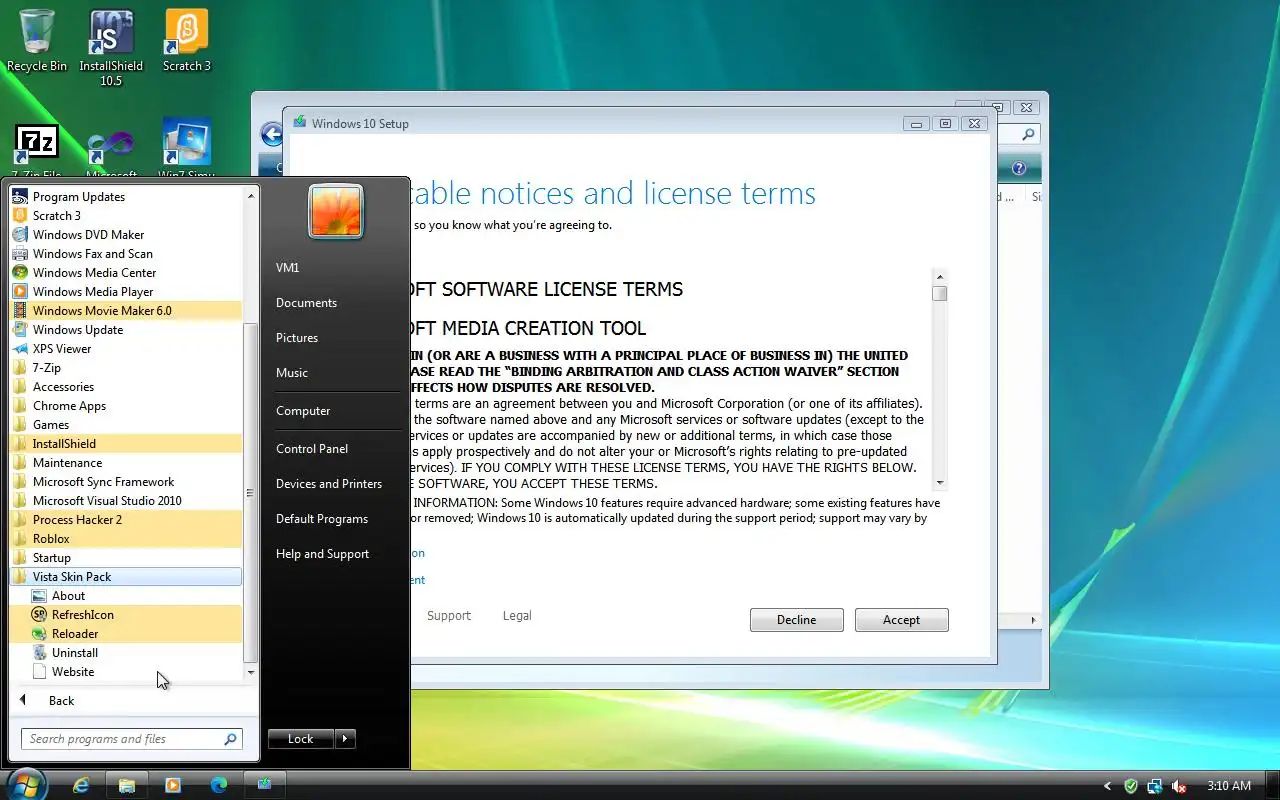Open Windows Explorer from the taskbar
The height and width of the screenshot is (800, 1280).
[127, 785]
